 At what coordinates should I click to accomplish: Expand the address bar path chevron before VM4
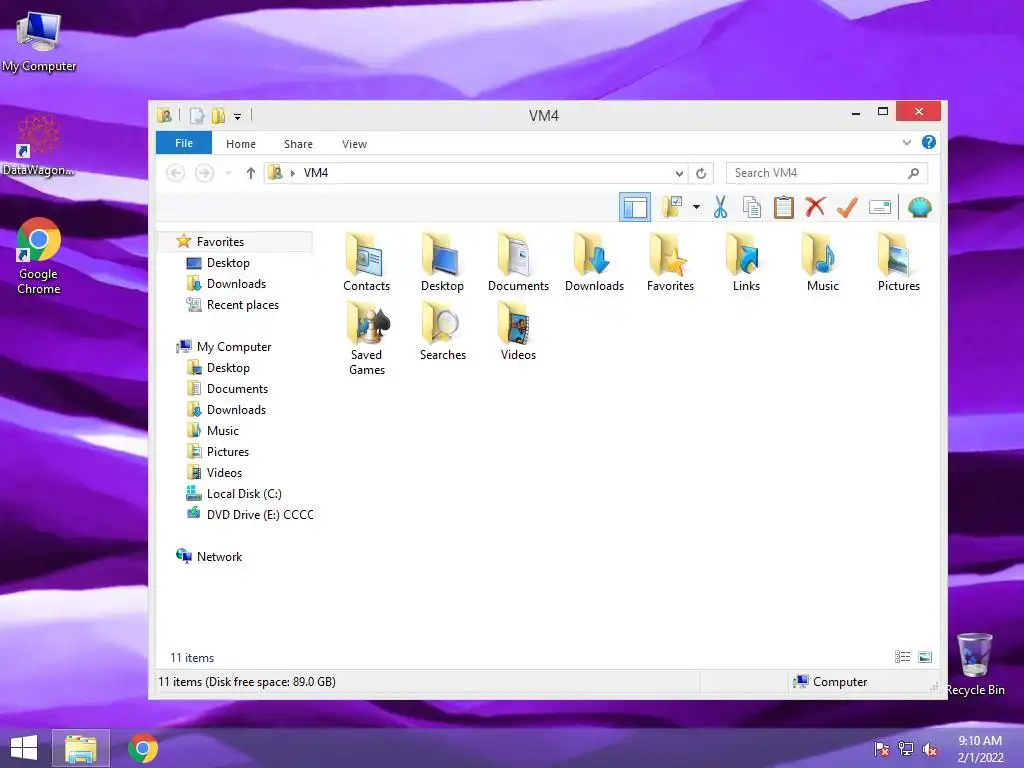pyautogui.click(x=293, y=173)
